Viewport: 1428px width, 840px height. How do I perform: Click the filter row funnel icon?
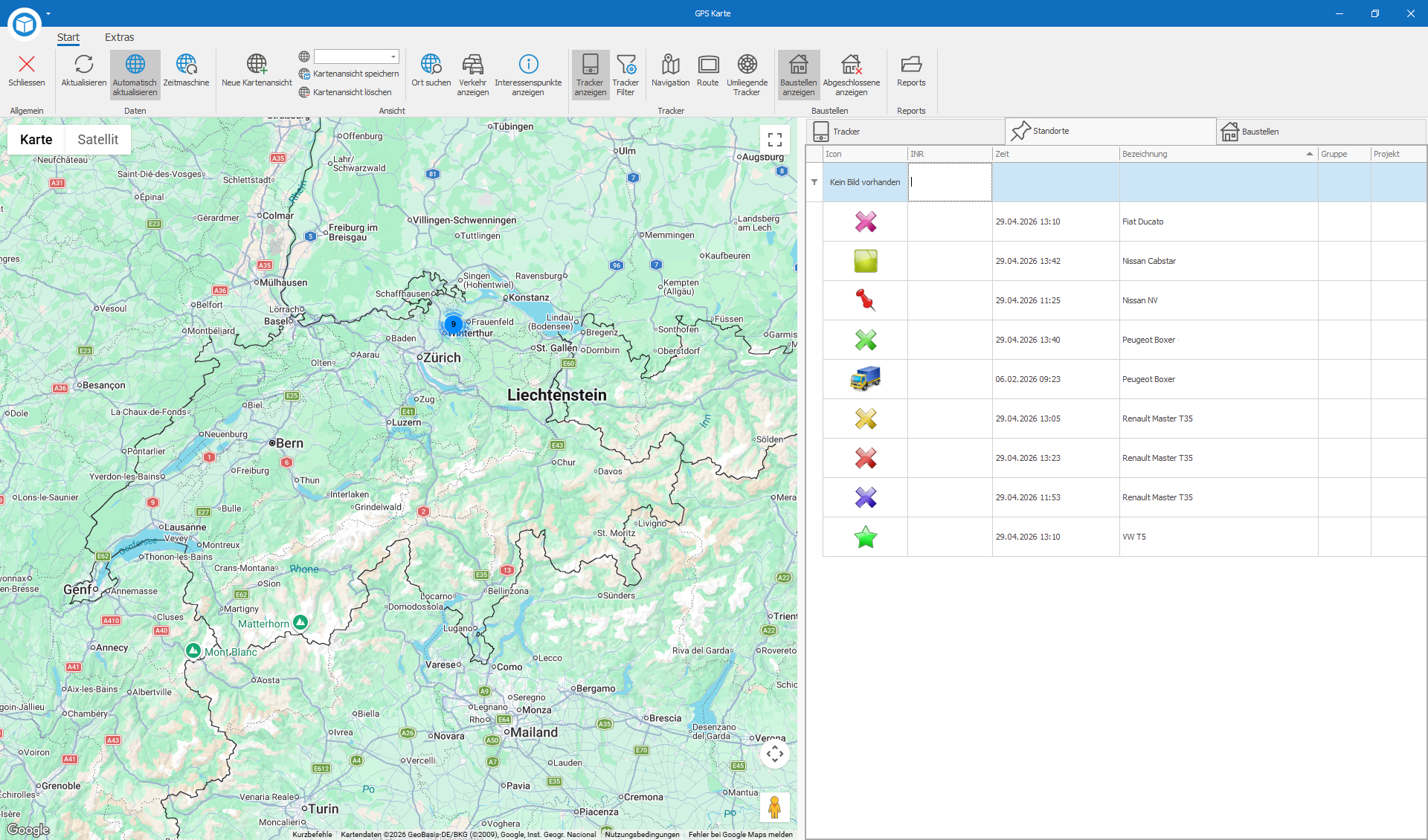(814, 182)
